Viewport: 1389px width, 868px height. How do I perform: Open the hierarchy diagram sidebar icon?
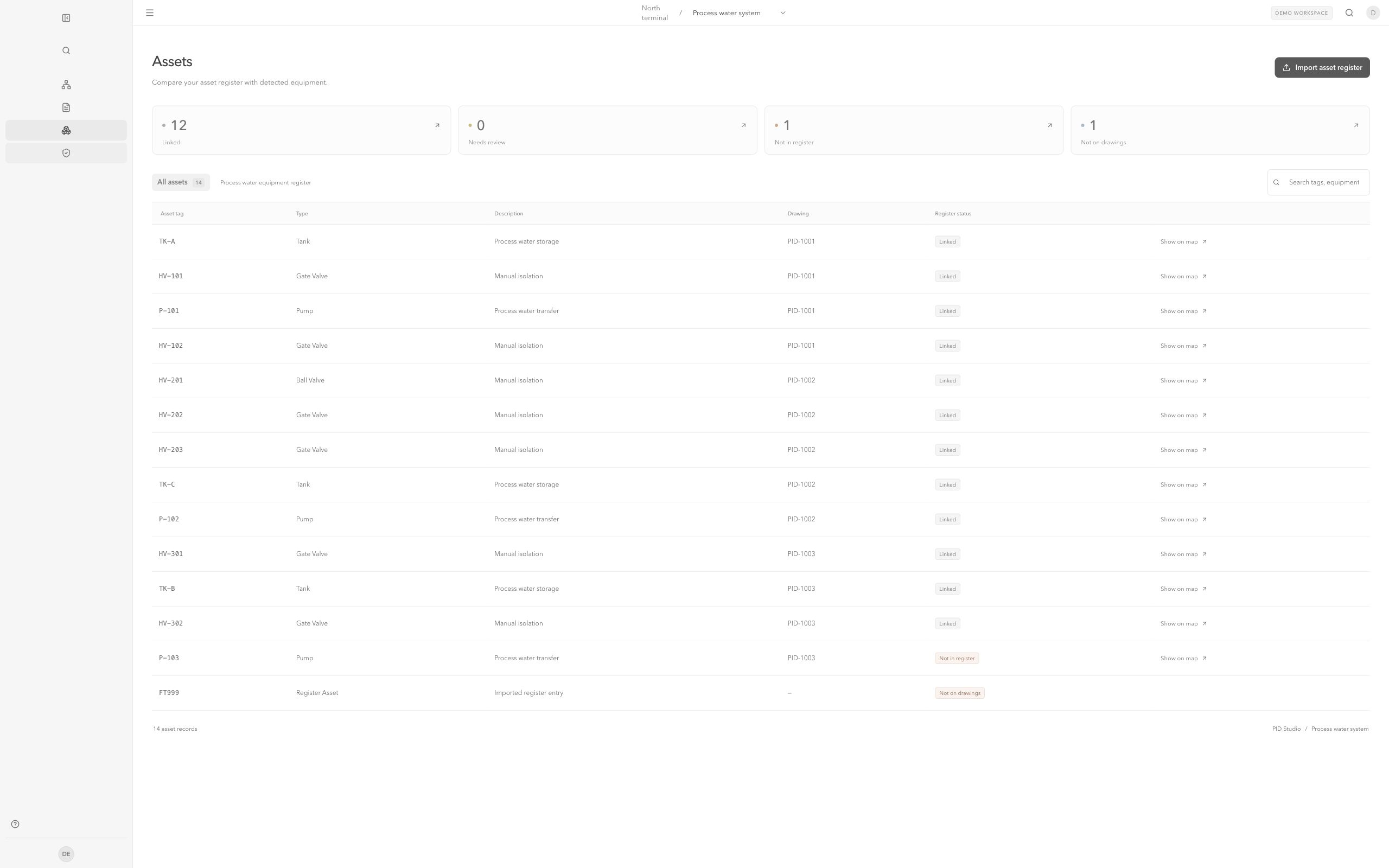pos(66,85)
